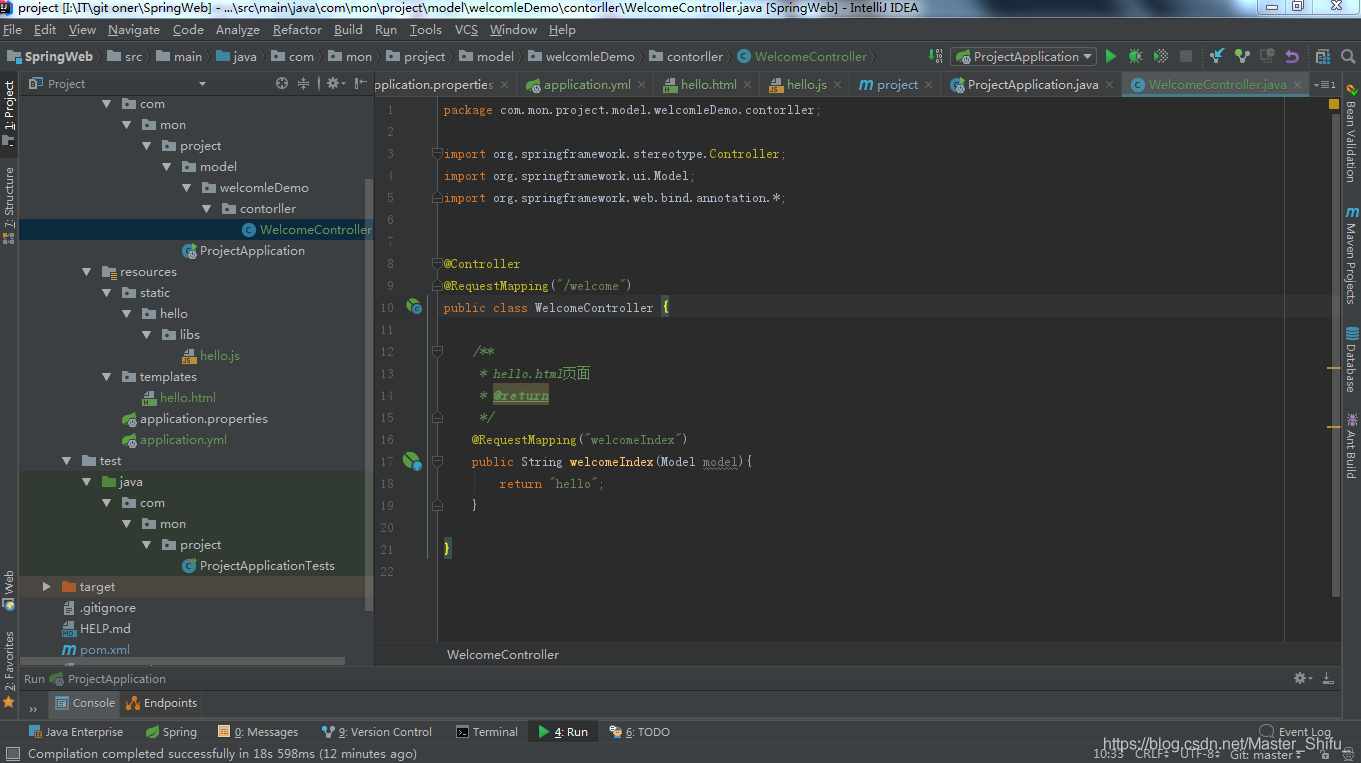Click inspection status icon at editor top right
Viewport: 1361px width, 763px height.
(x=1334, y=104)
